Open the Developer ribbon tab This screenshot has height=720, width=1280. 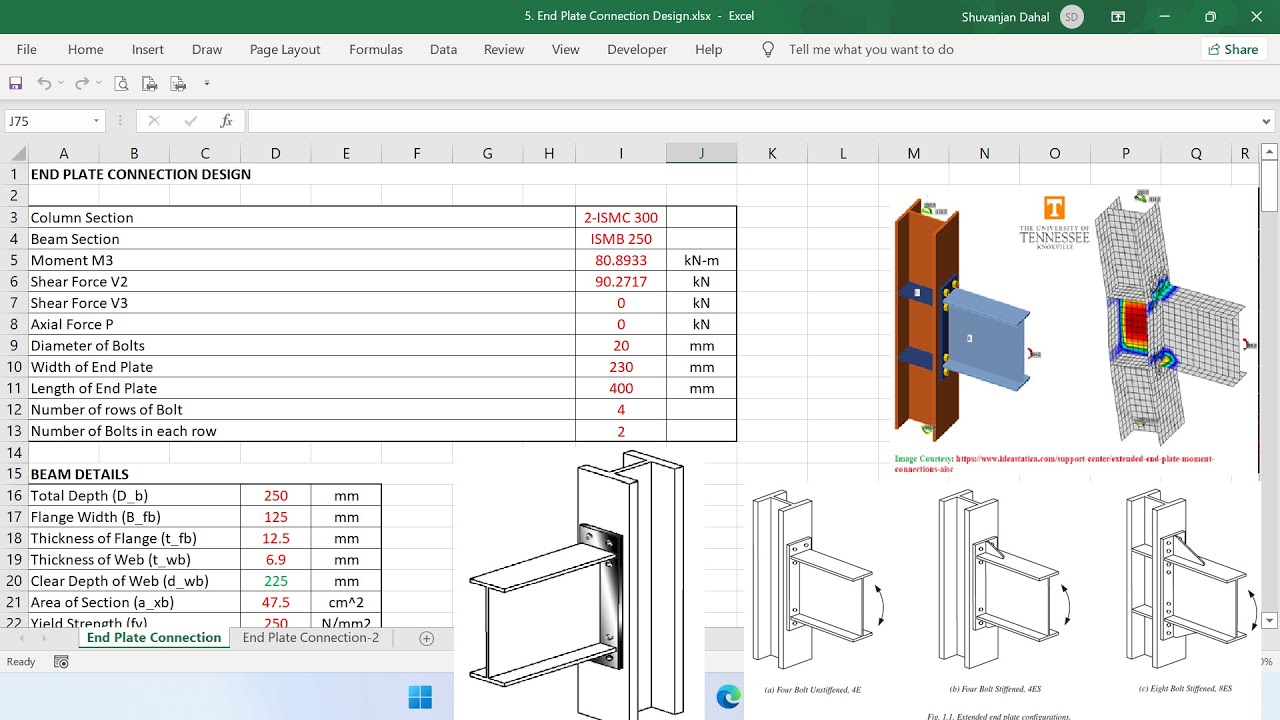pos(637,49)
